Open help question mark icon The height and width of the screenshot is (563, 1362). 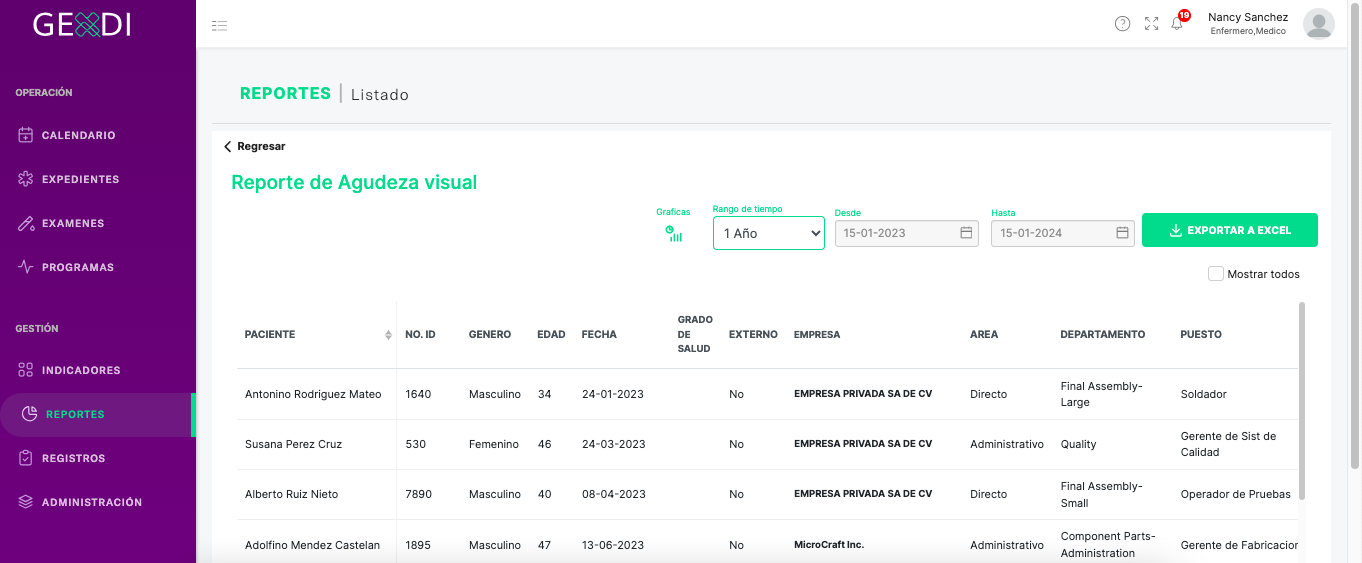pos(1122,24)
